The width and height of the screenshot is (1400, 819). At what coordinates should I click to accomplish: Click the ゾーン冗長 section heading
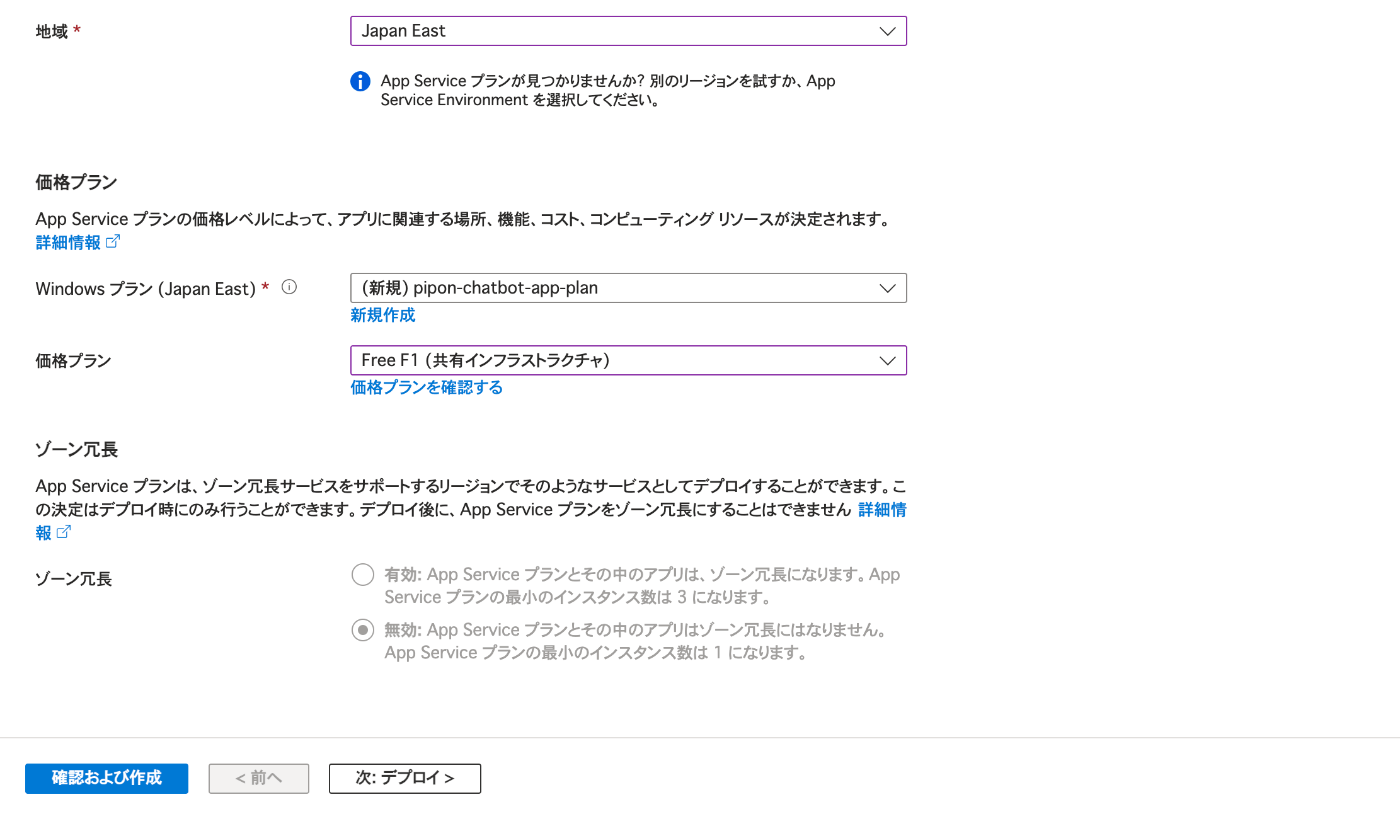point(77,450)
